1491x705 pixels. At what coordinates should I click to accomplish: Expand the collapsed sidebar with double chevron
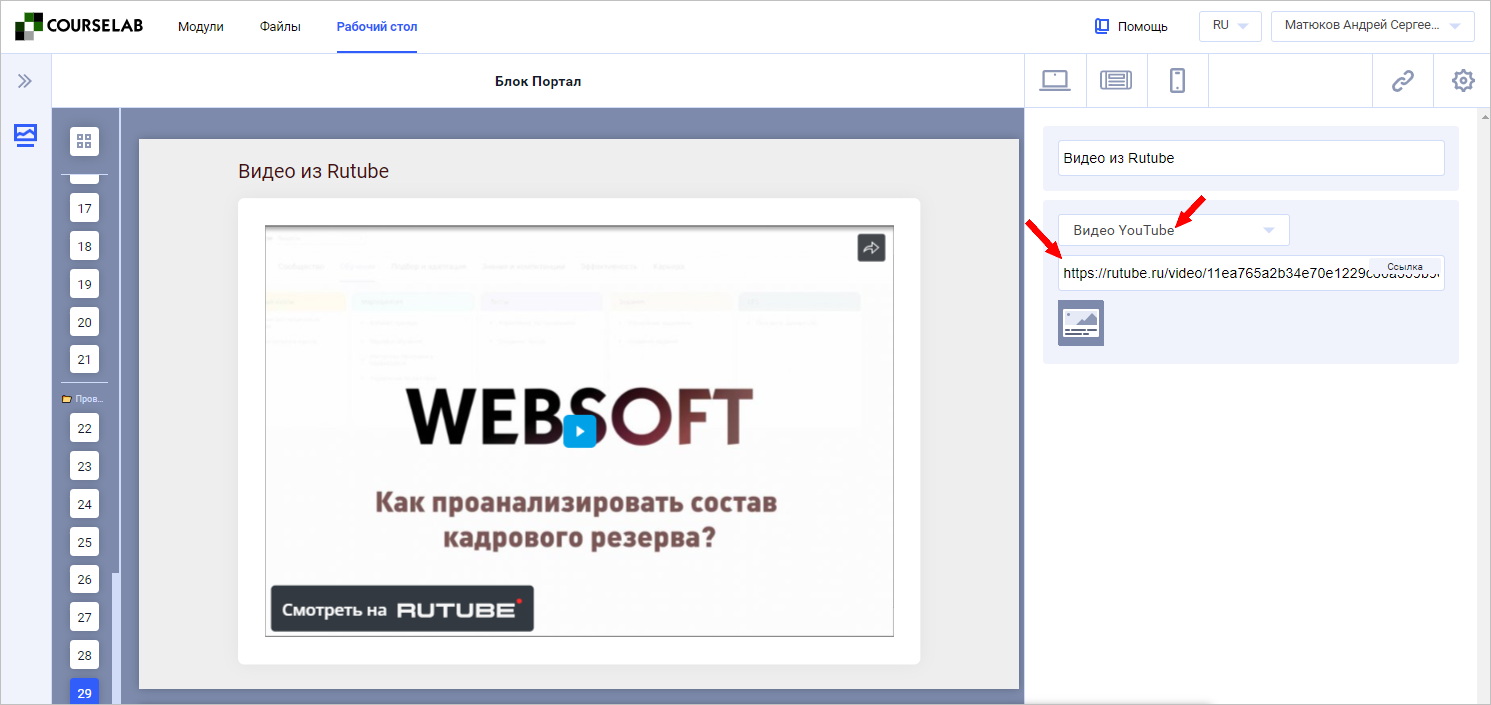(x=25, y=81)
